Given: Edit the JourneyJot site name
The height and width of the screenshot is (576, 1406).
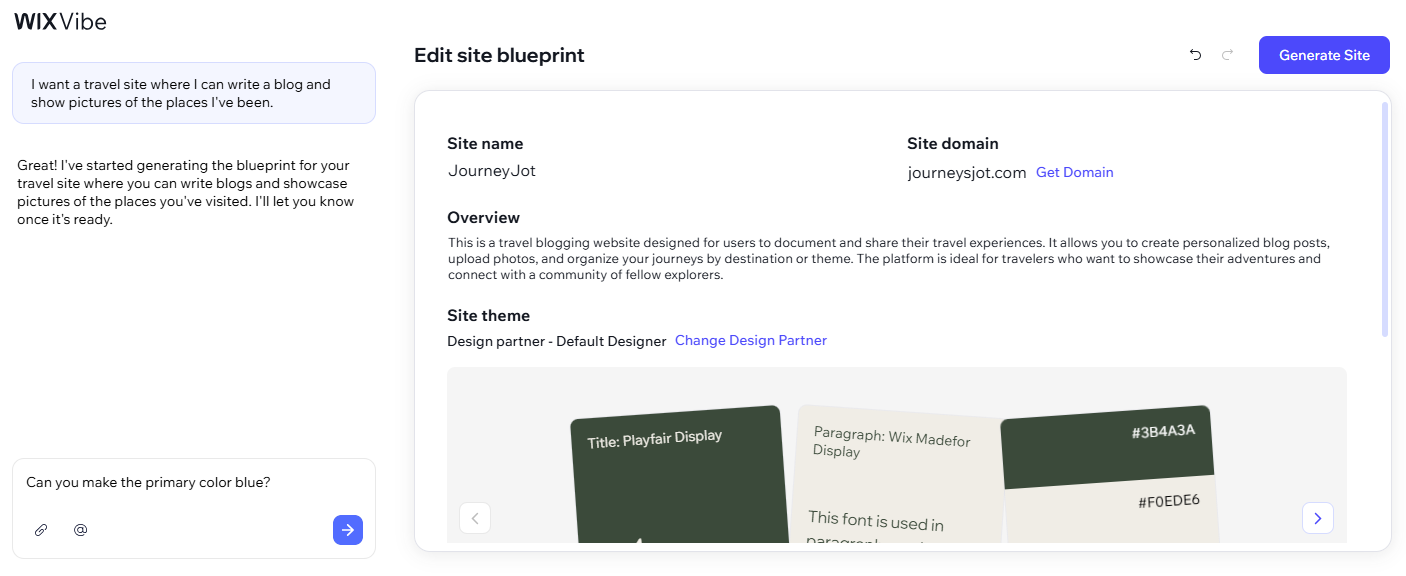Looking at the screenshot, I should pyautogui.click(x=492, y=171).
